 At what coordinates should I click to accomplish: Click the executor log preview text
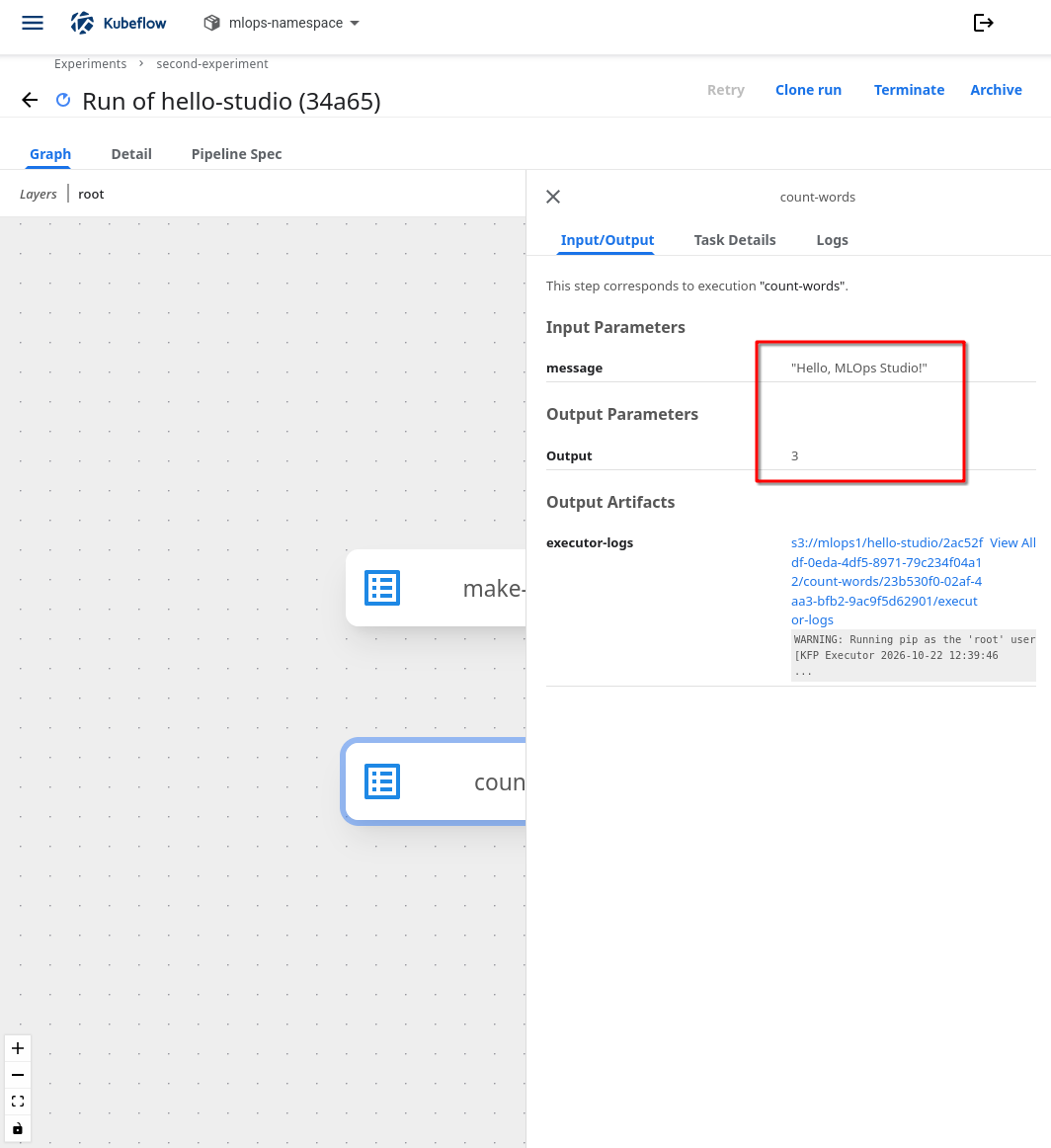[914, 655]
